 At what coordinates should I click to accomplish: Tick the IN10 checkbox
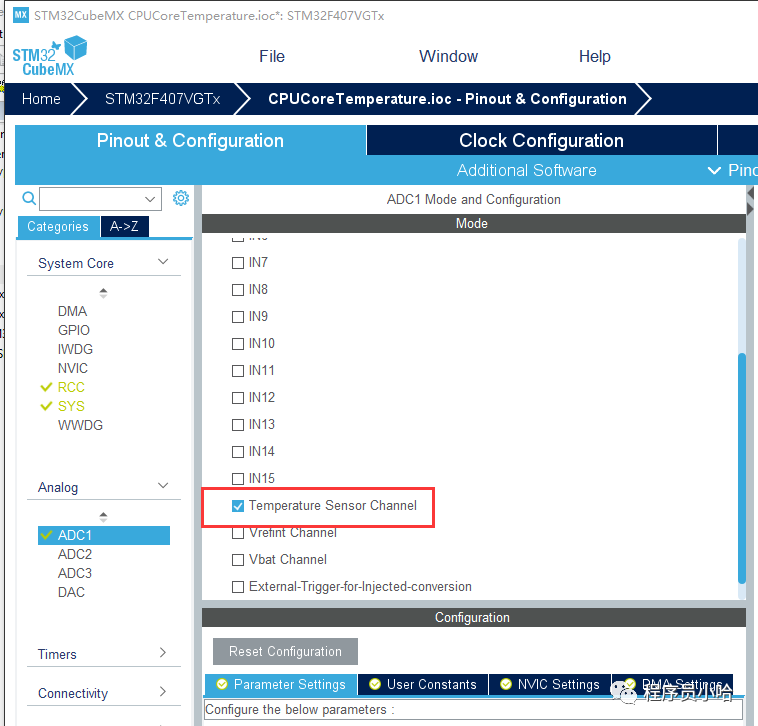point(238,344)
